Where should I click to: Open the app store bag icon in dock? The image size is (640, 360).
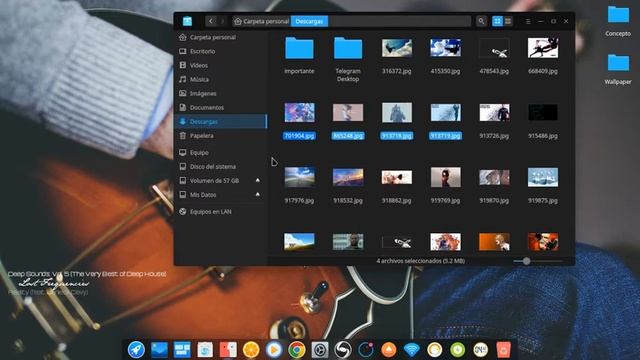click(x=205, y=350)
